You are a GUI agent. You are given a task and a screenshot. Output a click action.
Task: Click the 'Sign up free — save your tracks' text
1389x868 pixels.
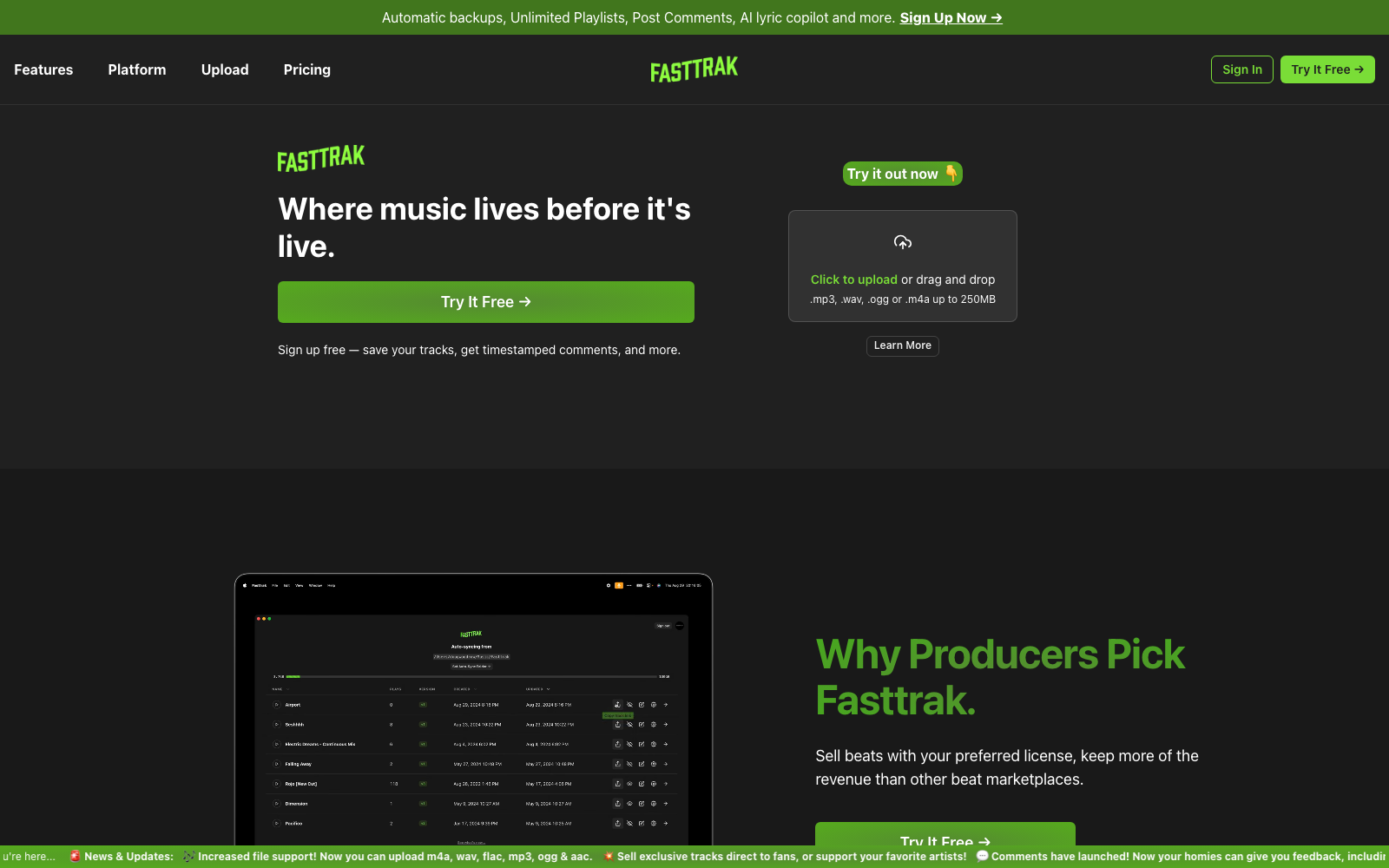479,350
